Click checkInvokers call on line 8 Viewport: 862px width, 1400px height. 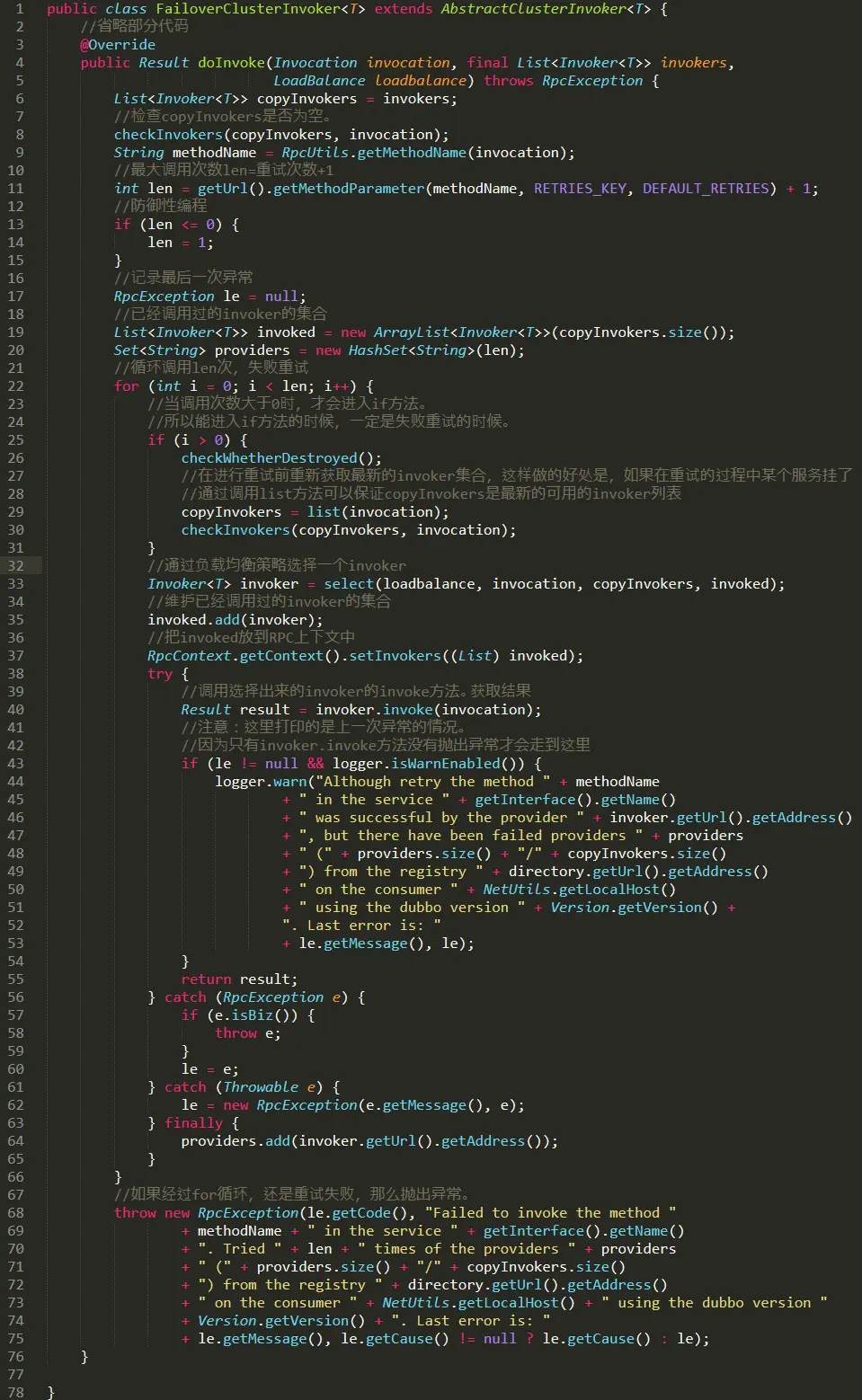pos(168,135)
